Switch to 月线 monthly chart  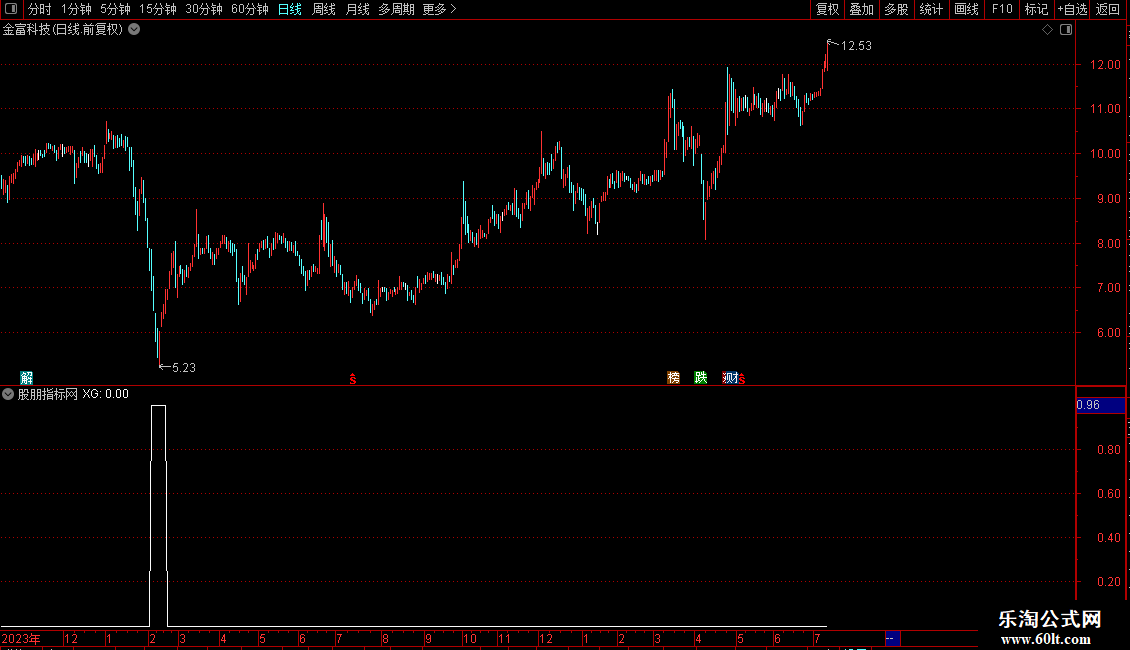click(x=357, y=9)
